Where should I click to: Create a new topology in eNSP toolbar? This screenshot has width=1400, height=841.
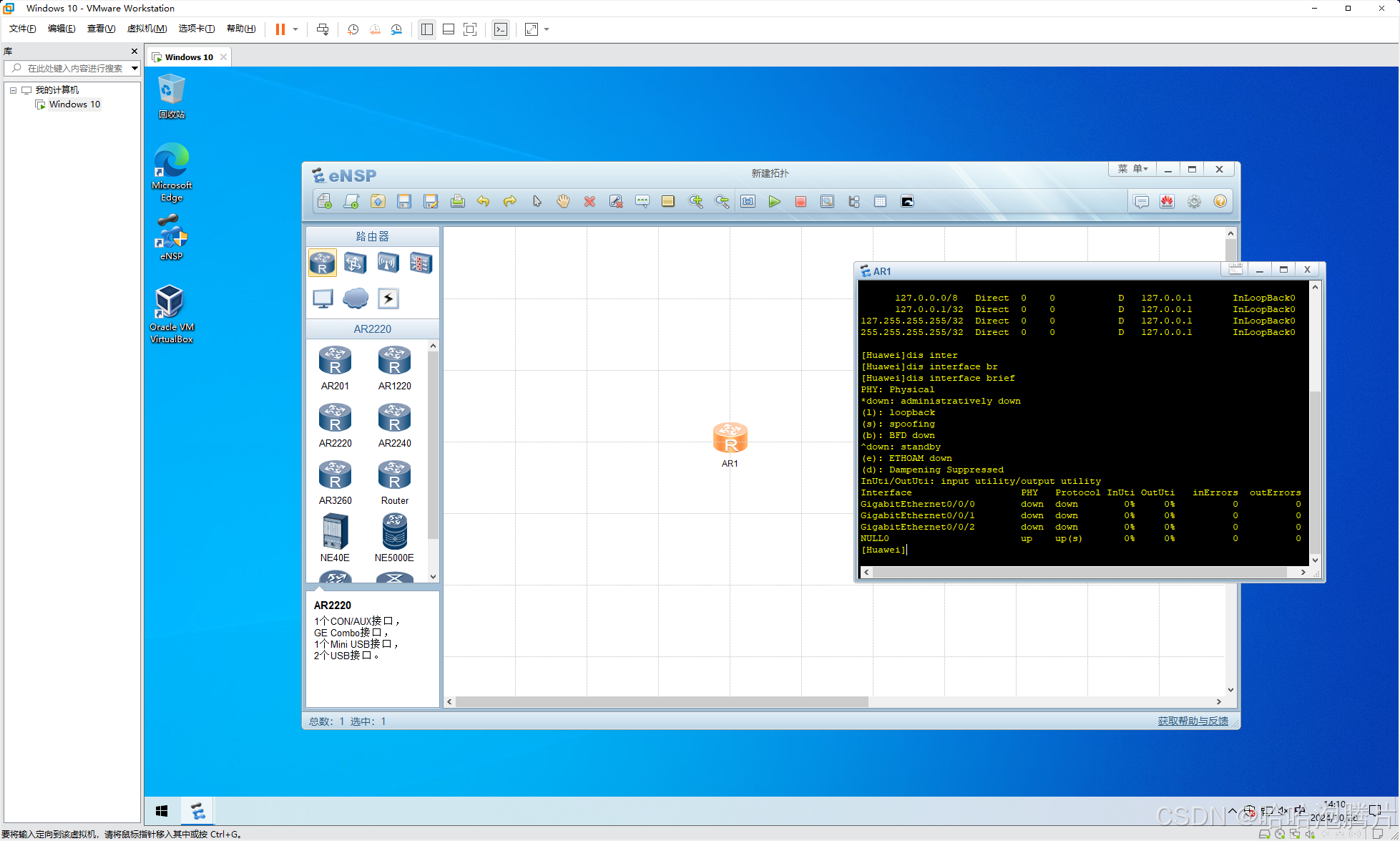click(x=325, y=202)
